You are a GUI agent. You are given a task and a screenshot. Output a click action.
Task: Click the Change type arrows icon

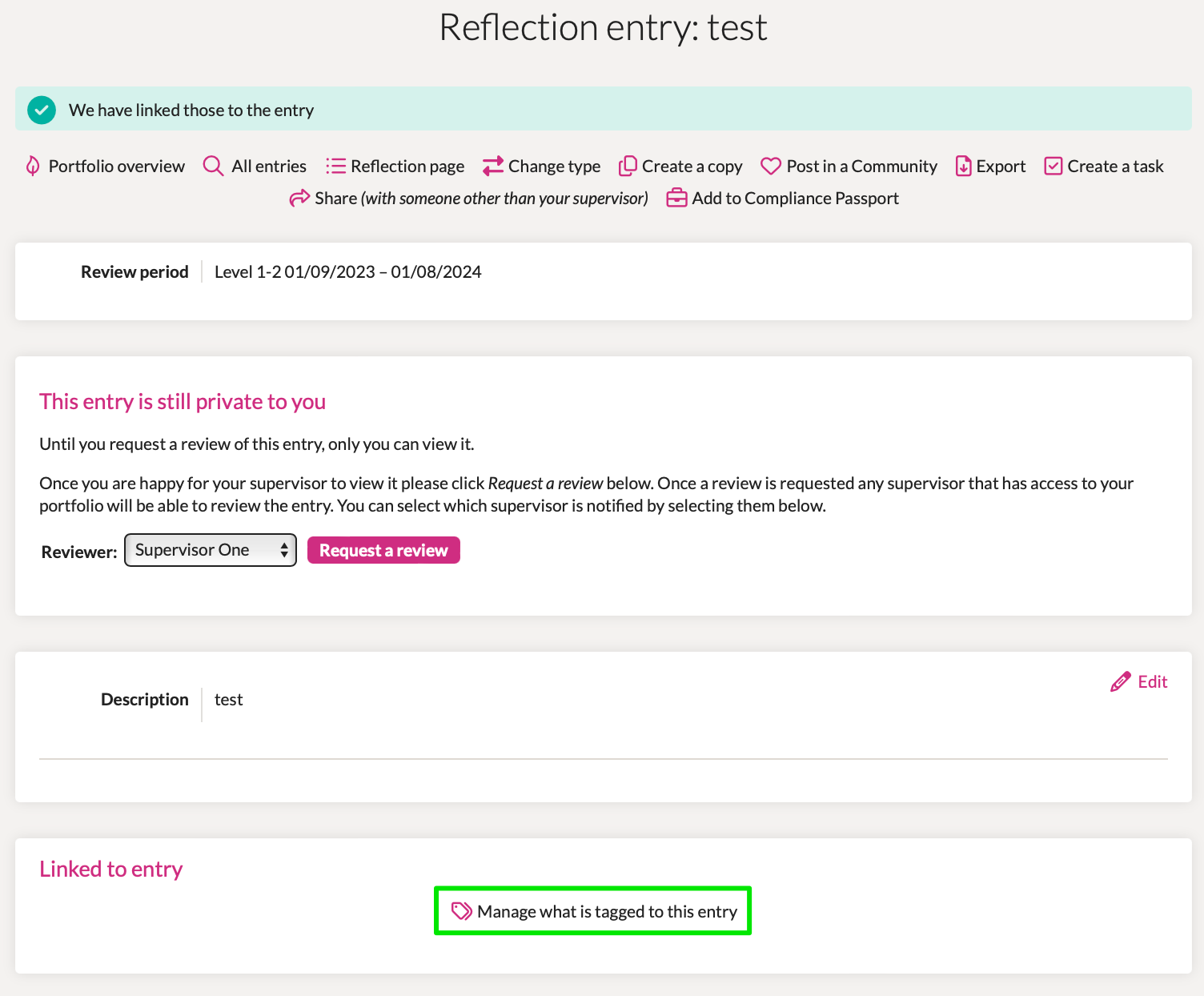coord(493,166)
